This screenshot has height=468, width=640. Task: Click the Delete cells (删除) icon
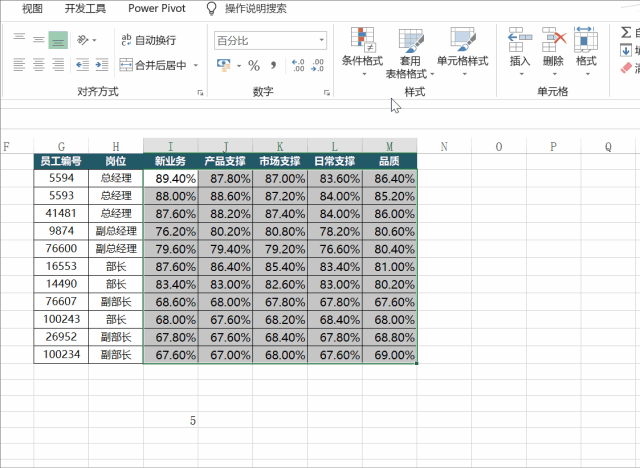point(553,47)
